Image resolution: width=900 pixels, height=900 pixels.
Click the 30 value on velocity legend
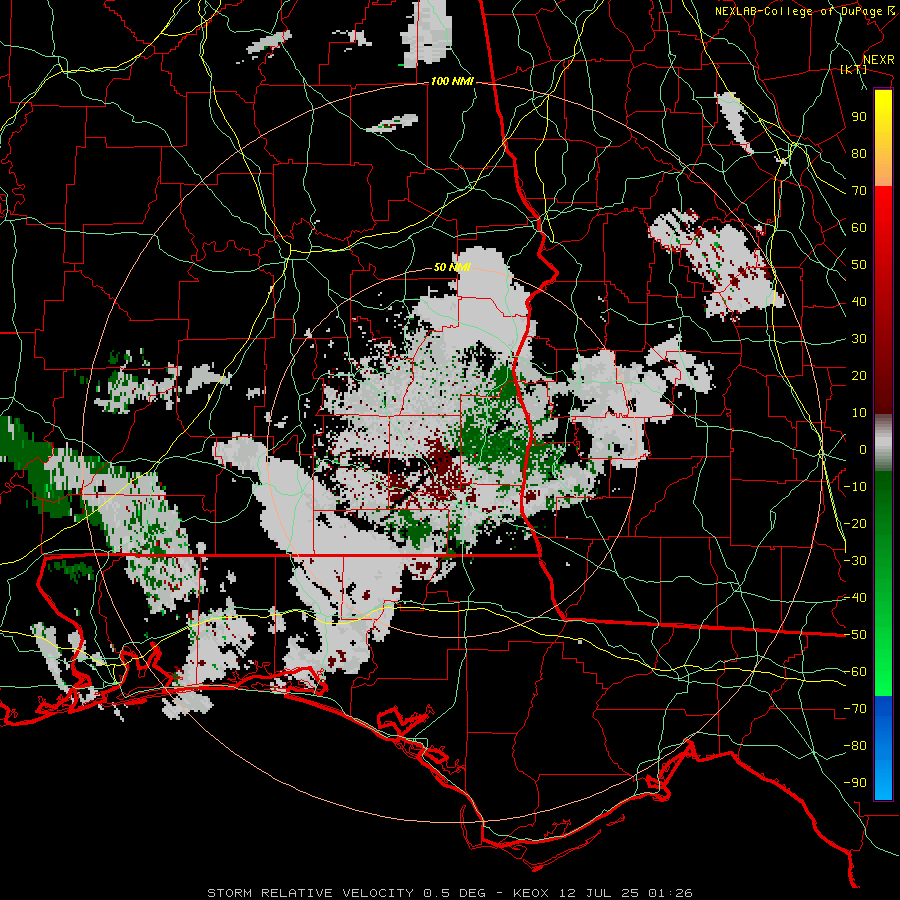[859, 339]
